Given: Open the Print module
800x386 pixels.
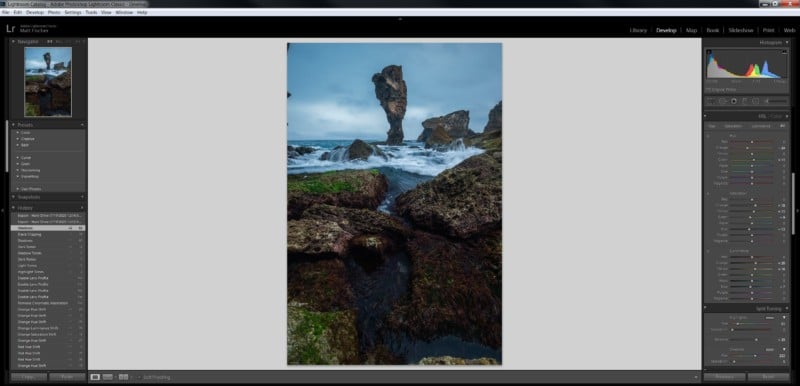Looking at the screenshot, I should coord(768,30).
